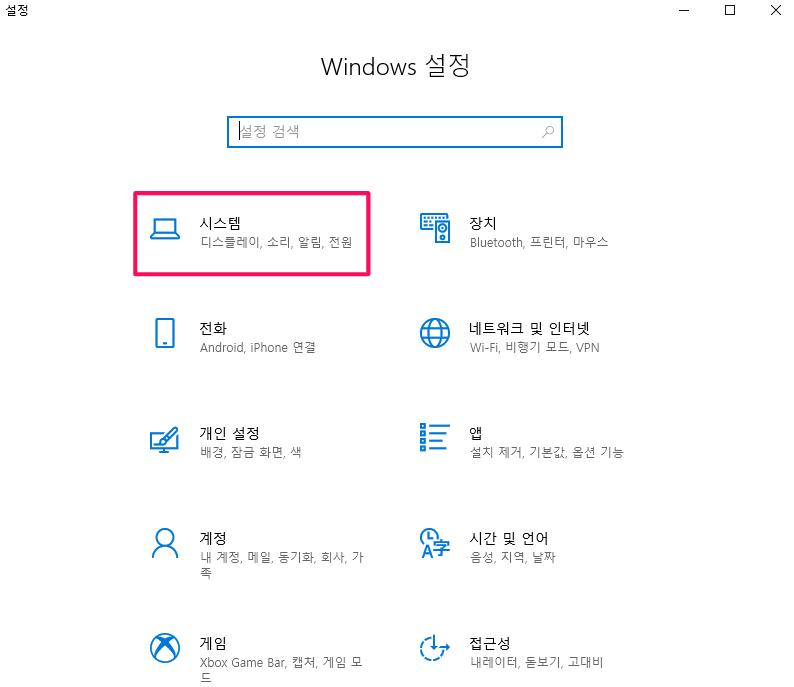
Task: Open the 시스템 laptop icon
Action: point(165,229)
